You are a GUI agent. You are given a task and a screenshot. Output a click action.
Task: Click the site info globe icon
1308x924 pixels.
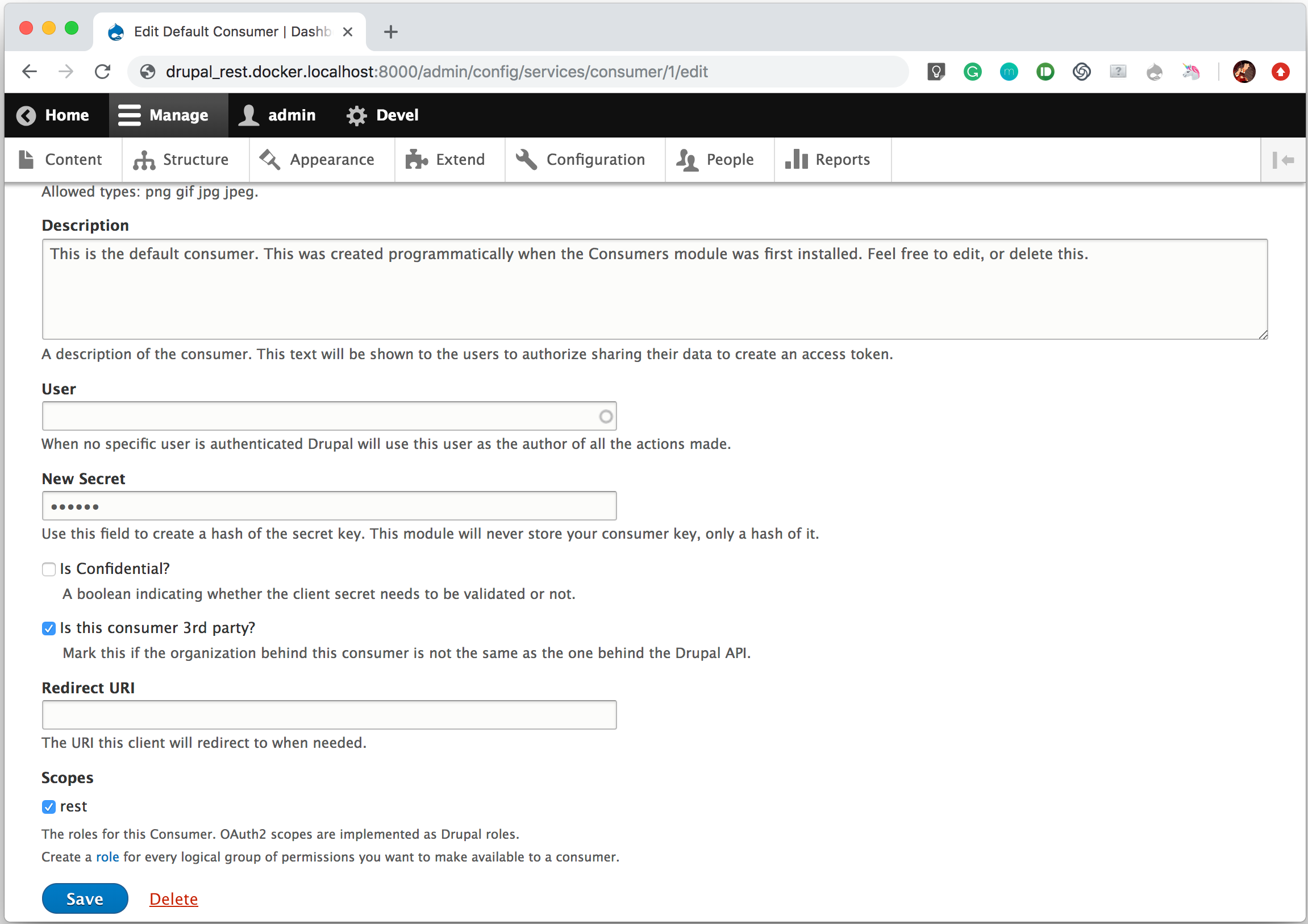[x=148, y=72]
